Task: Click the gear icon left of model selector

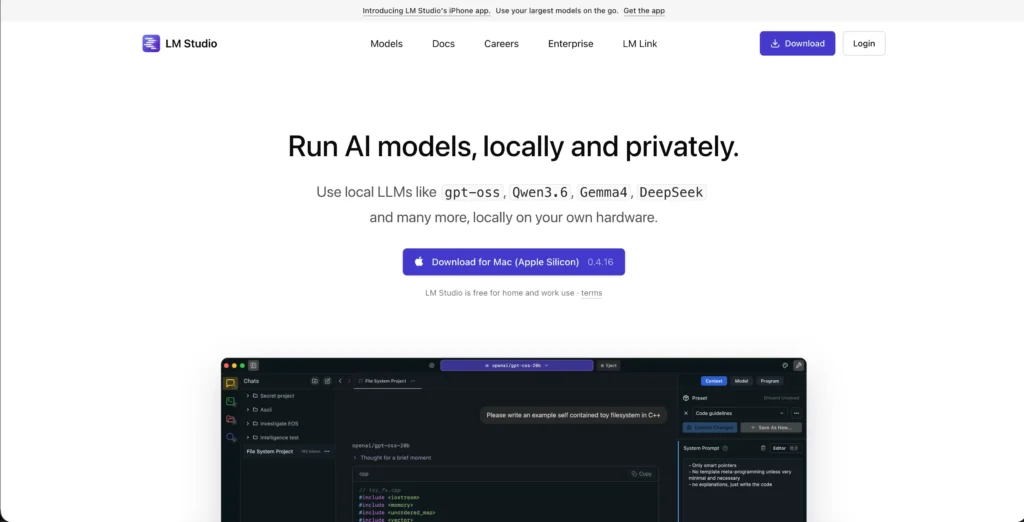Action: pos(432,365)
